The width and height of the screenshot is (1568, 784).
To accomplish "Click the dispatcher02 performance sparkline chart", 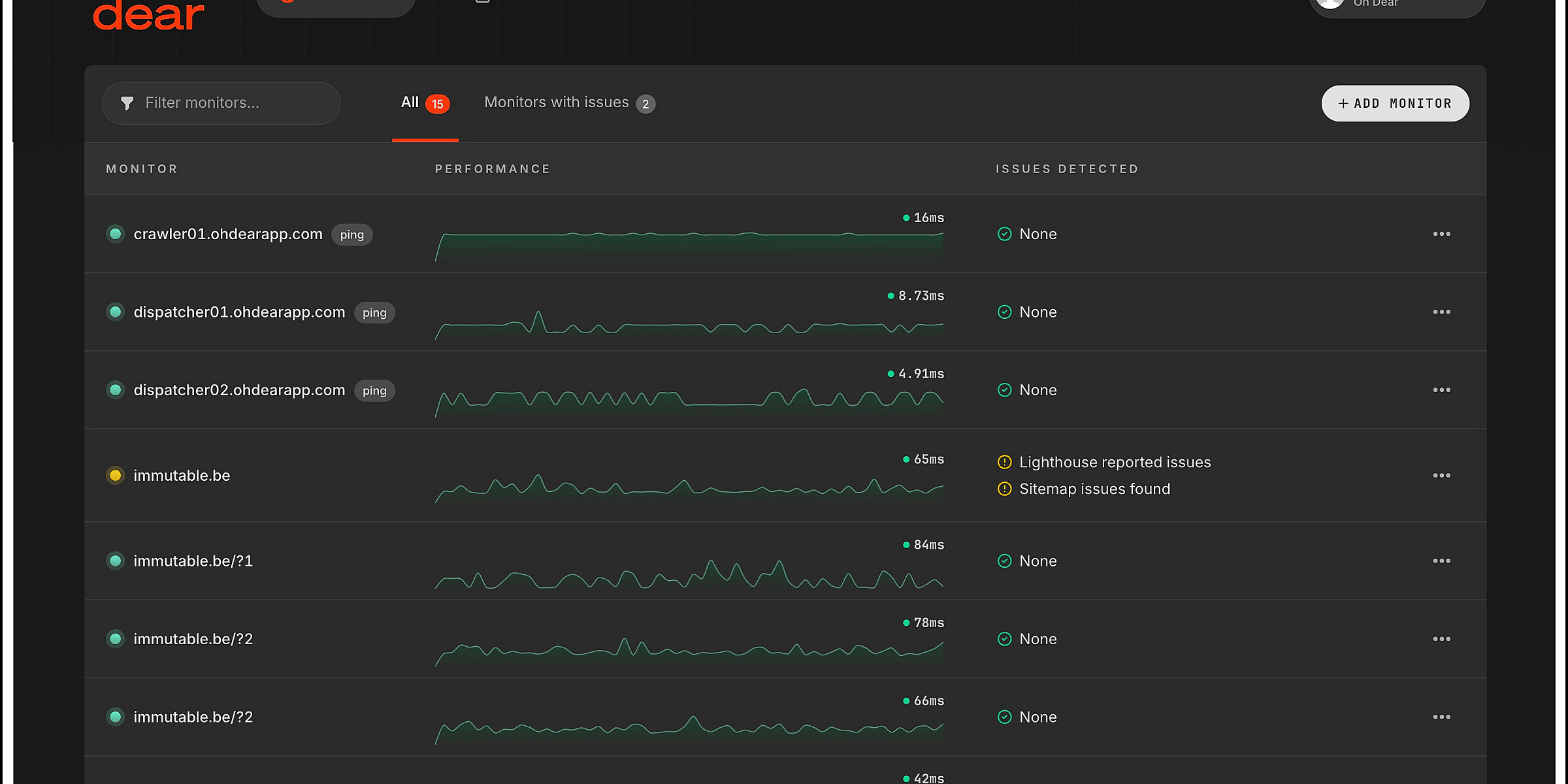I will coord(689,402).
